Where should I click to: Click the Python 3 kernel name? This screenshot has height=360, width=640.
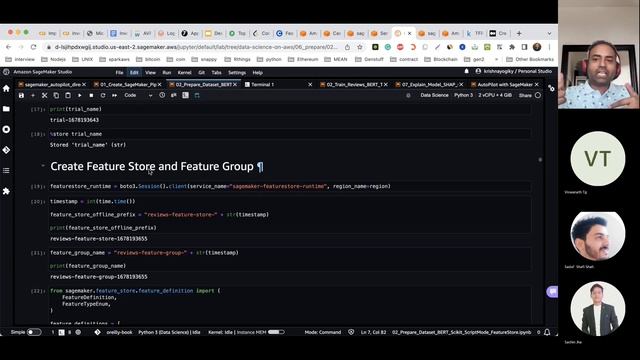[x=463, y=95]
